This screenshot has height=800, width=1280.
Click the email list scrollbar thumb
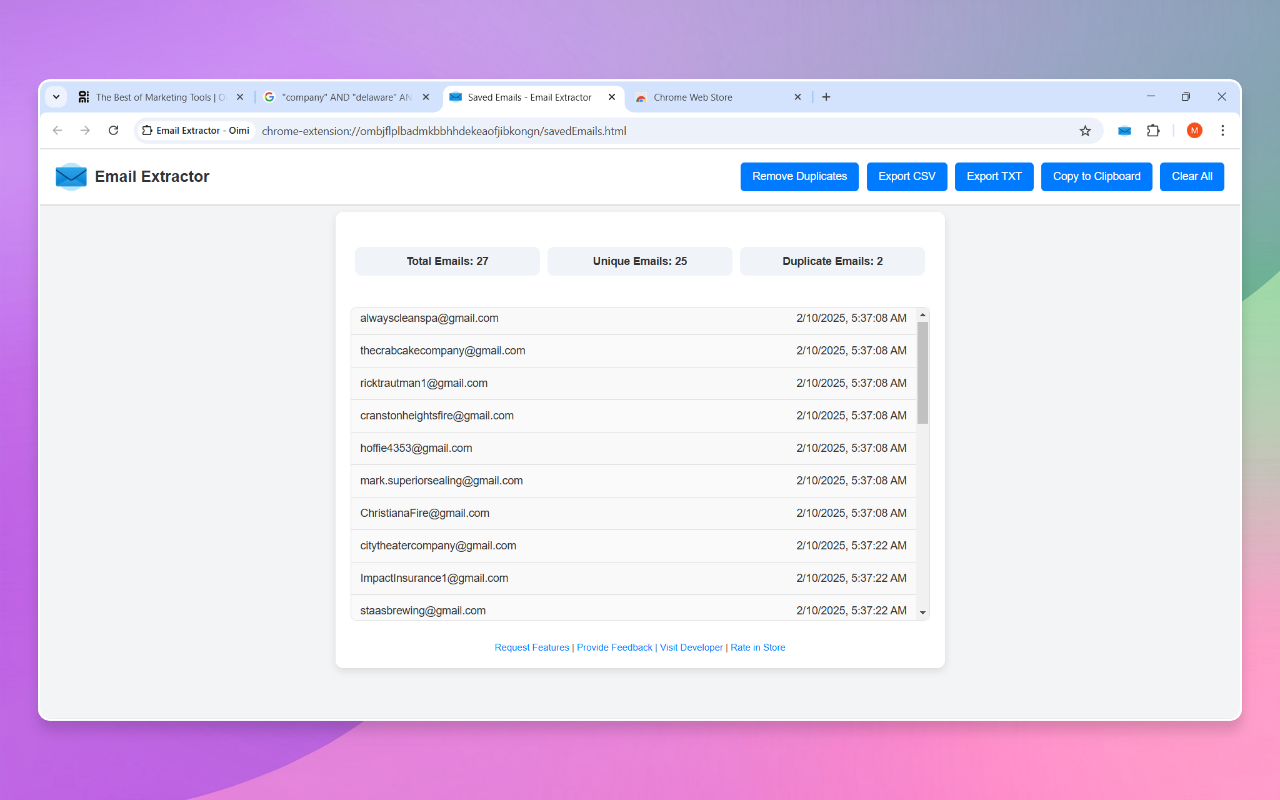point(922,372)
